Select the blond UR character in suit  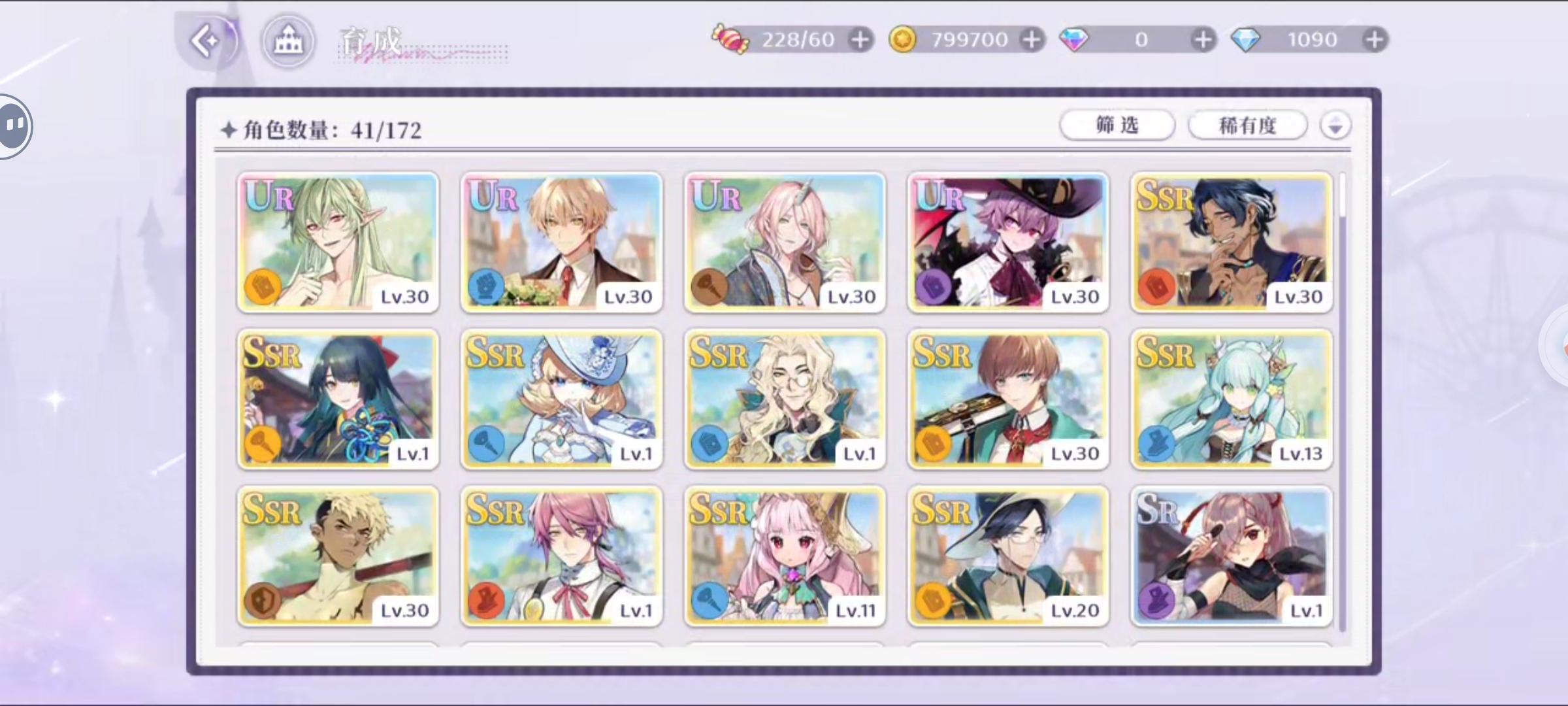point(561,242)
